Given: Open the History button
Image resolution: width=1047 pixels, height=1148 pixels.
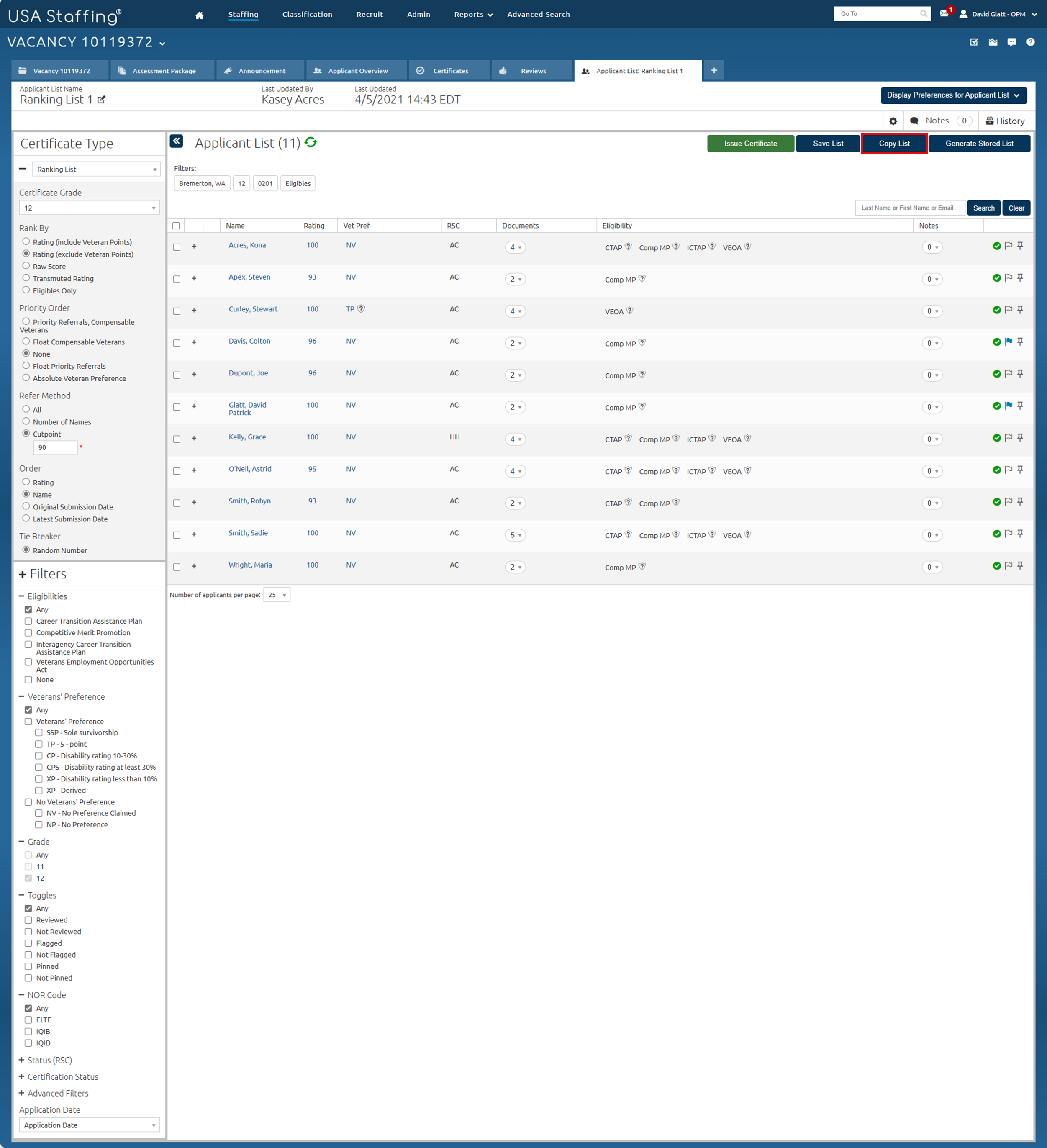Looking at the screenshot, I should [x=1006, y=121].
